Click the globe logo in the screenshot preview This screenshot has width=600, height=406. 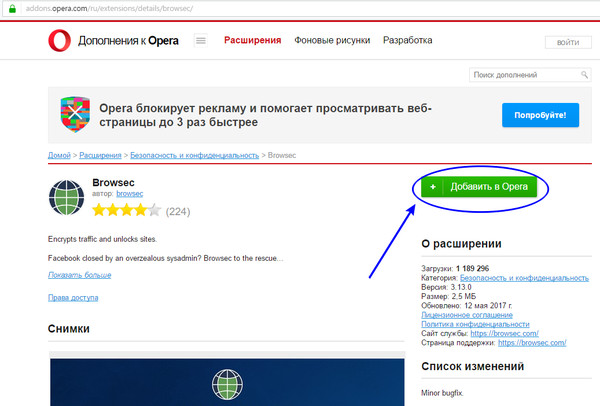coord(227,385)
